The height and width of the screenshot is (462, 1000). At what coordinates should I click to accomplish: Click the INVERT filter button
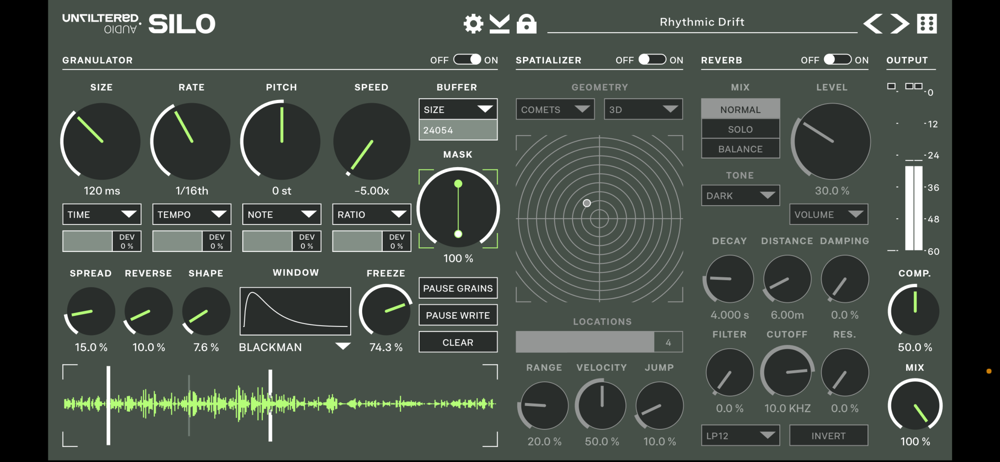[x=828, y=435]
